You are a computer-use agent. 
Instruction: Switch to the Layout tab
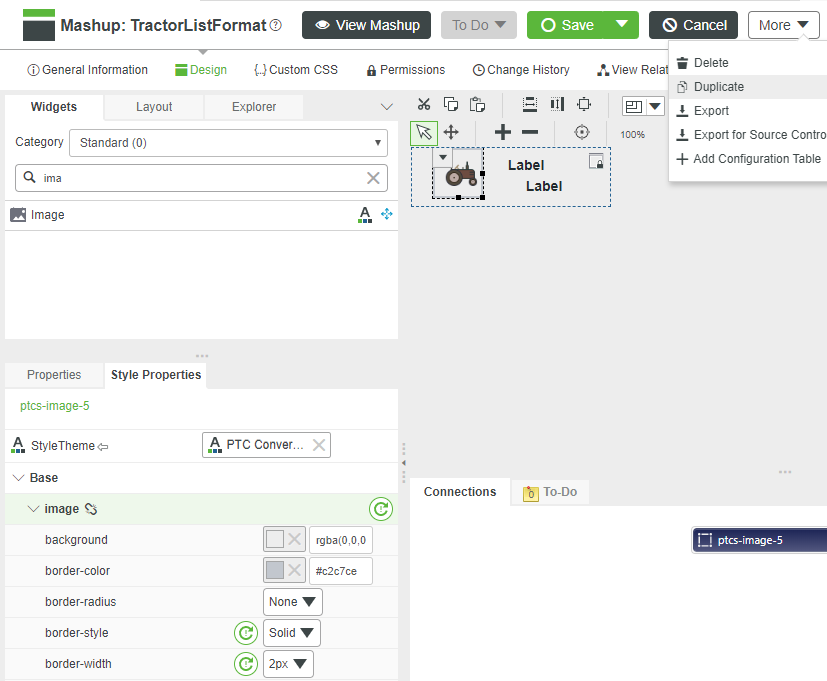point(153,105)
